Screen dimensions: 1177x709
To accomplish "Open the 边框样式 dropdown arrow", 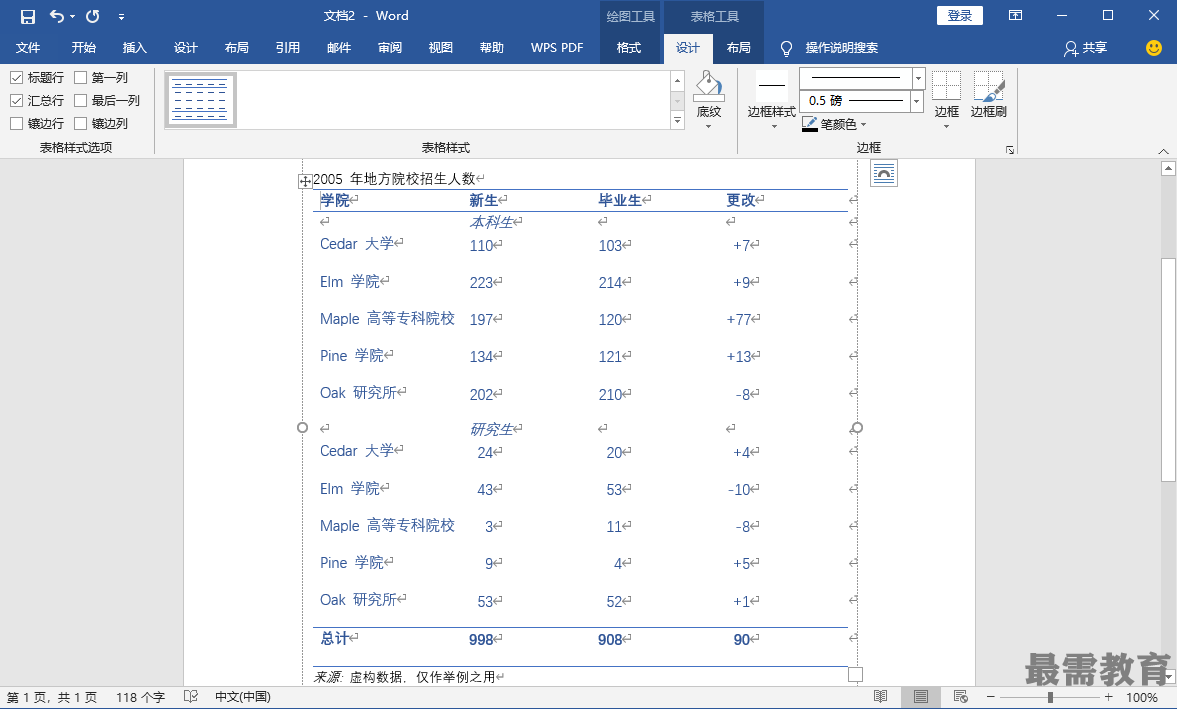I will [x=774, y=127].
